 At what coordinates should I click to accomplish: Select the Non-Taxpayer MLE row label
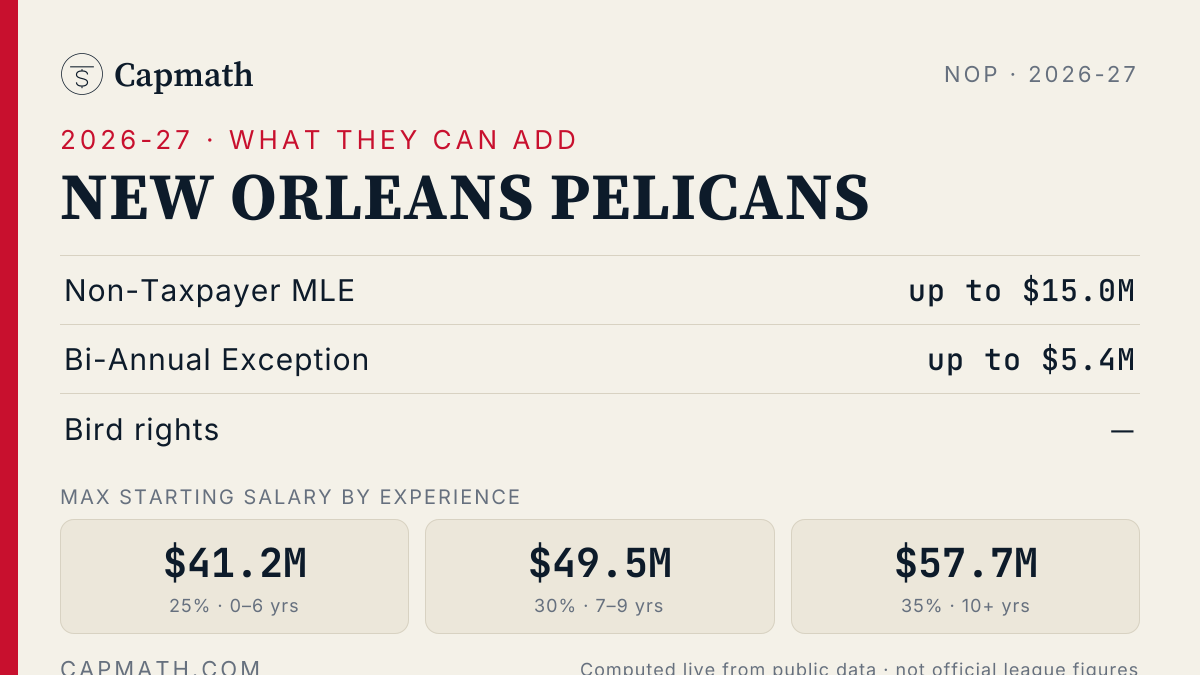[210, 290]
